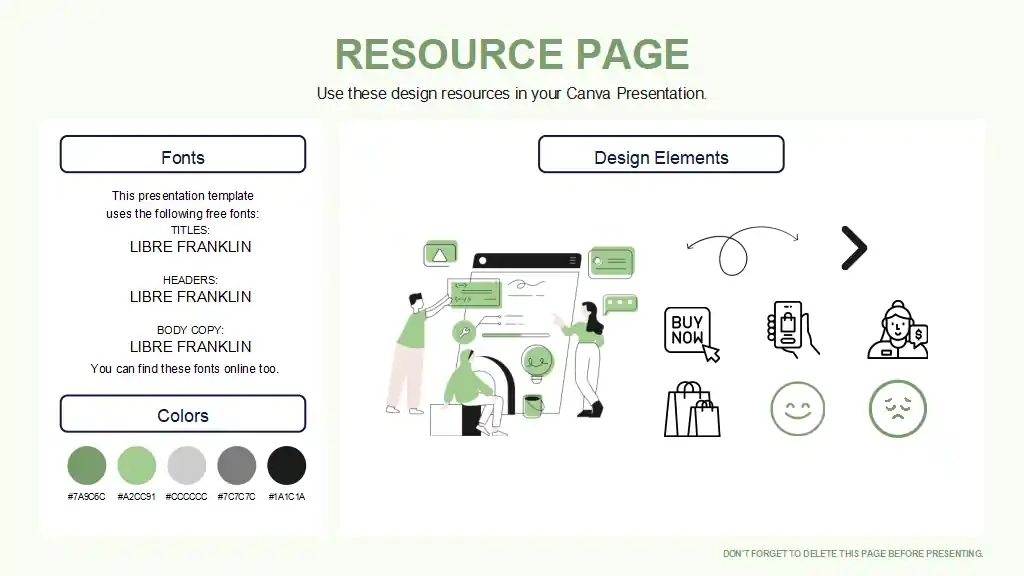Click the Fonts heading box
The image size is (1024, 576).
pos(183,154)
